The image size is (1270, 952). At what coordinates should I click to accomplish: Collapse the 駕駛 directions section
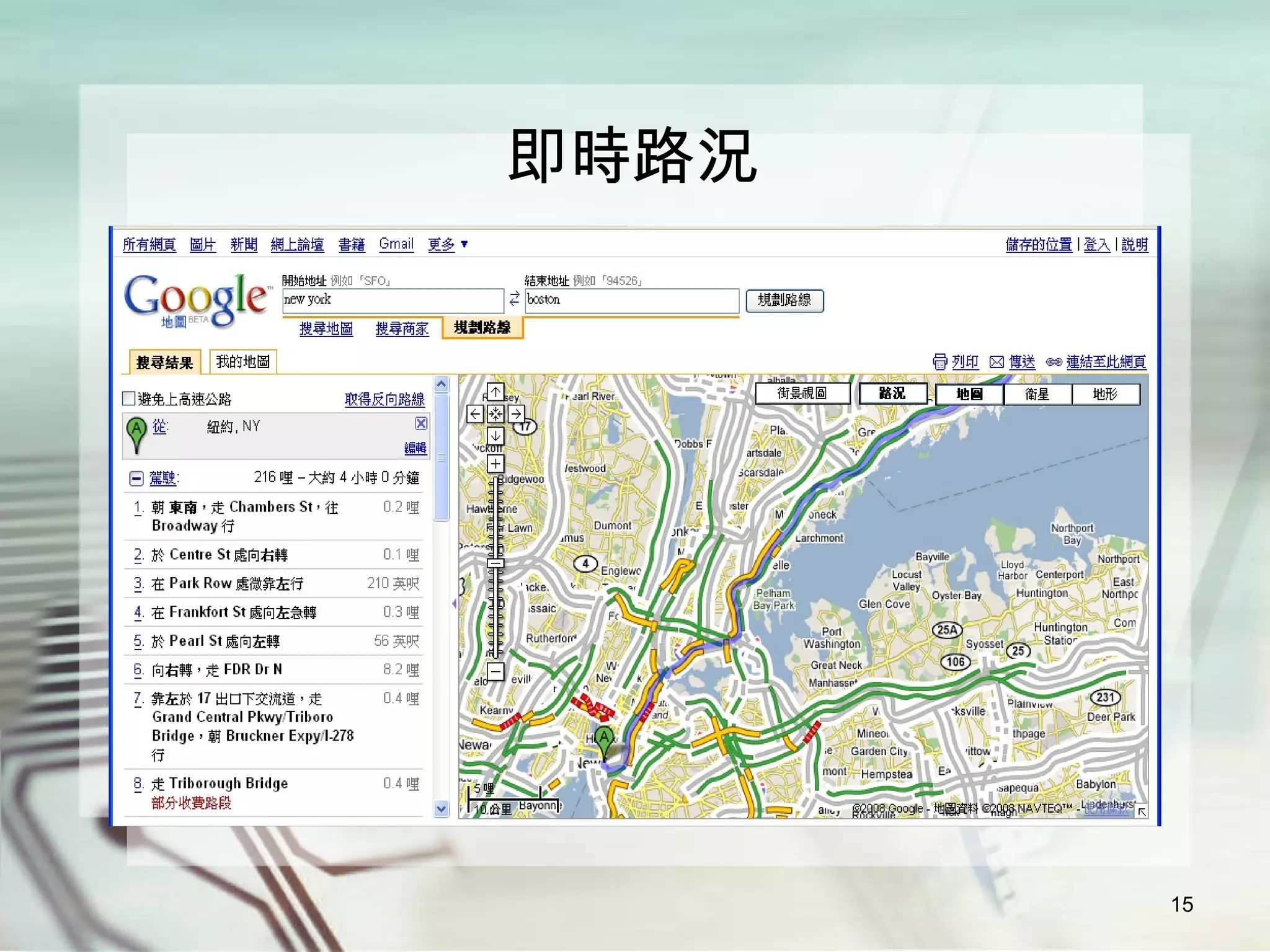136,478
